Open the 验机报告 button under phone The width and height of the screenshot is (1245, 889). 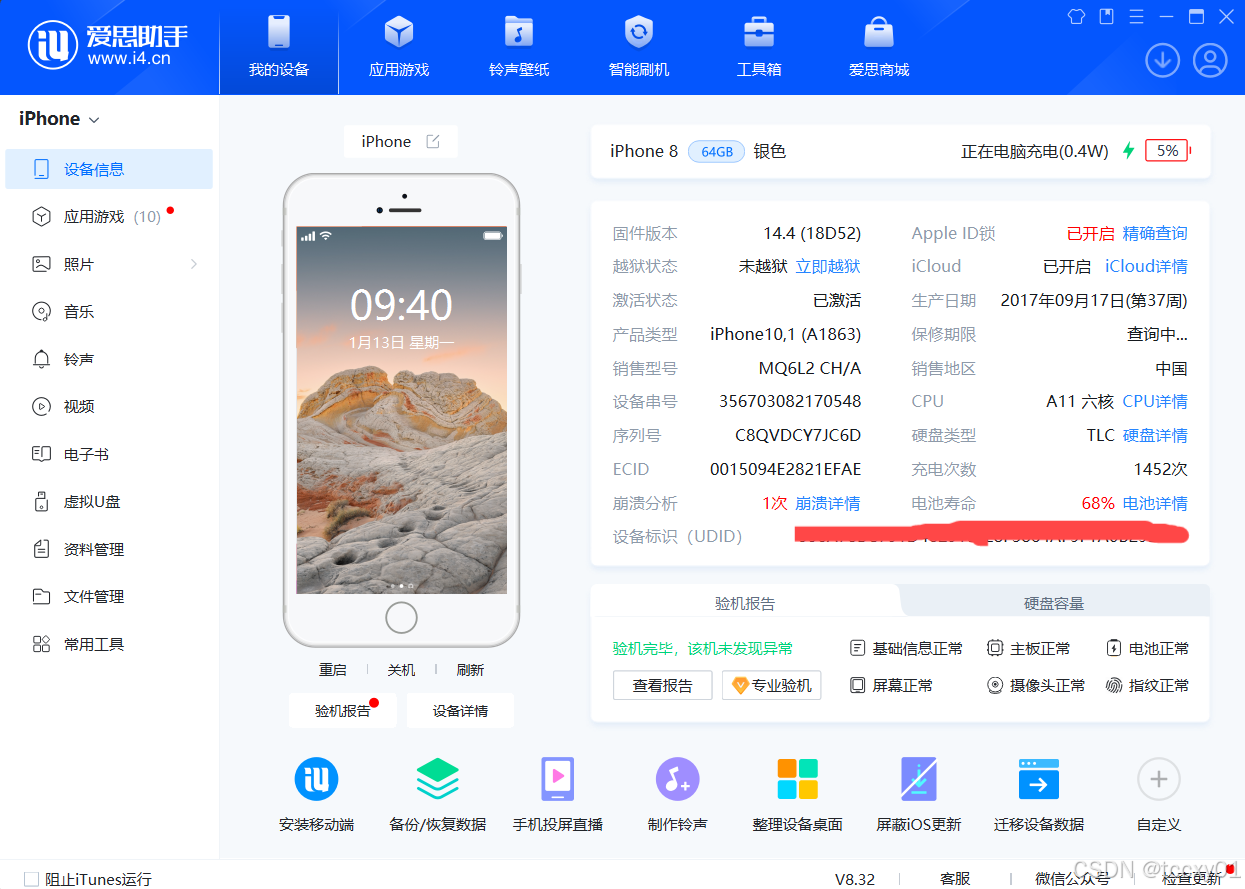click(x=343, y=711)
